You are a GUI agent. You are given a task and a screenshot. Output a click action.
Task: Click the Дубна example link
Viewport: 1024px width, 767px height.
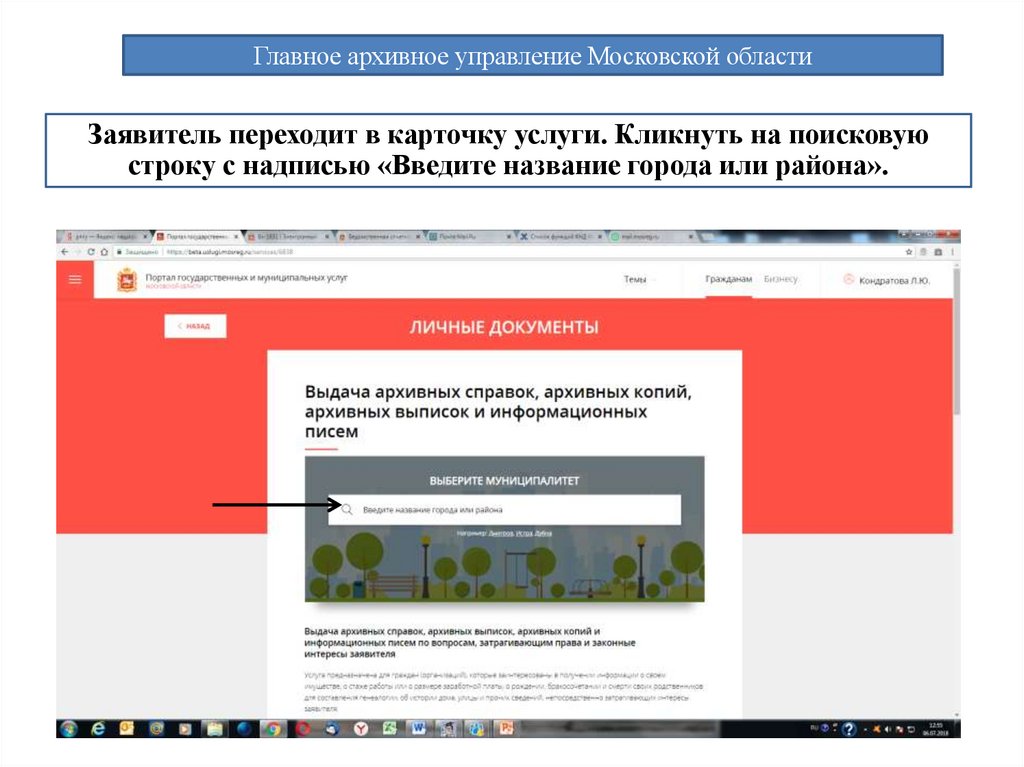point(542,531)
